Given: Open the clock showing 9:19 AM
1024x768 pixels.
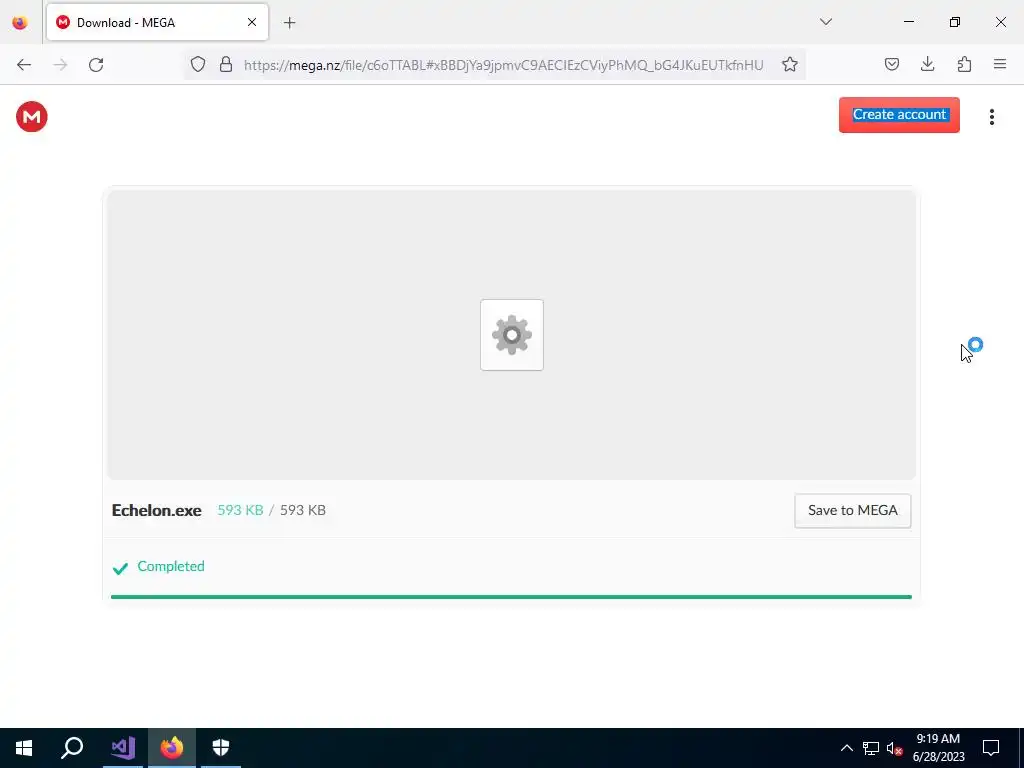Looking at the screenshot, I should [x=938, y=748].
